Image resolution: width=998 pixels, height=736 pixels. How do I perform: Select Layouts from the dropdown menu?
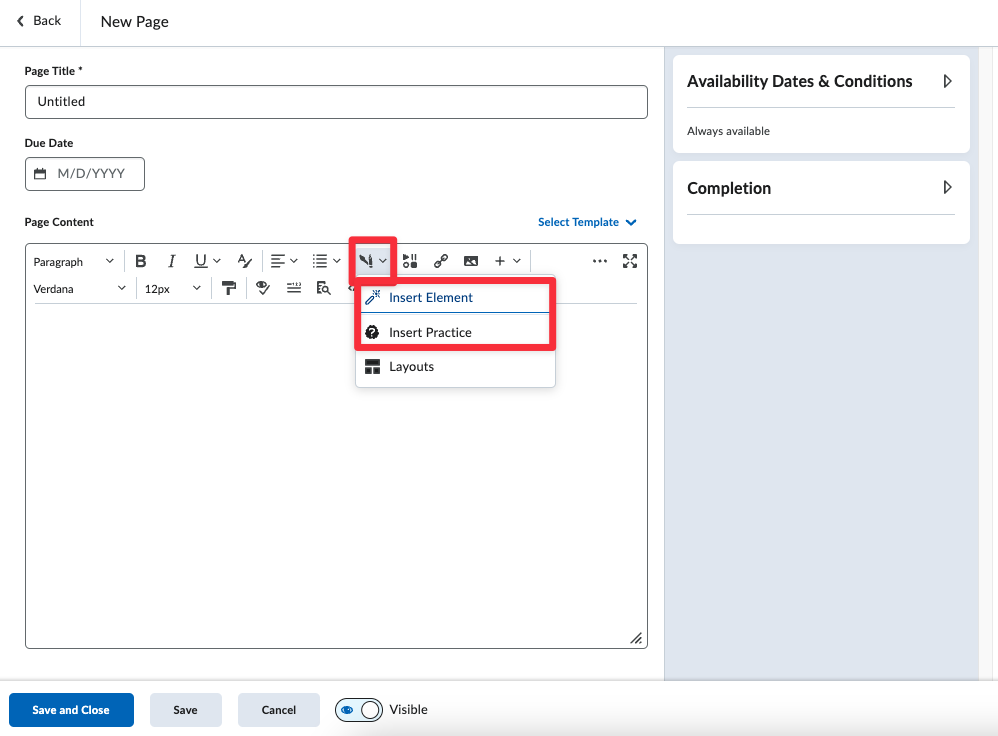(x=411, y=367)
